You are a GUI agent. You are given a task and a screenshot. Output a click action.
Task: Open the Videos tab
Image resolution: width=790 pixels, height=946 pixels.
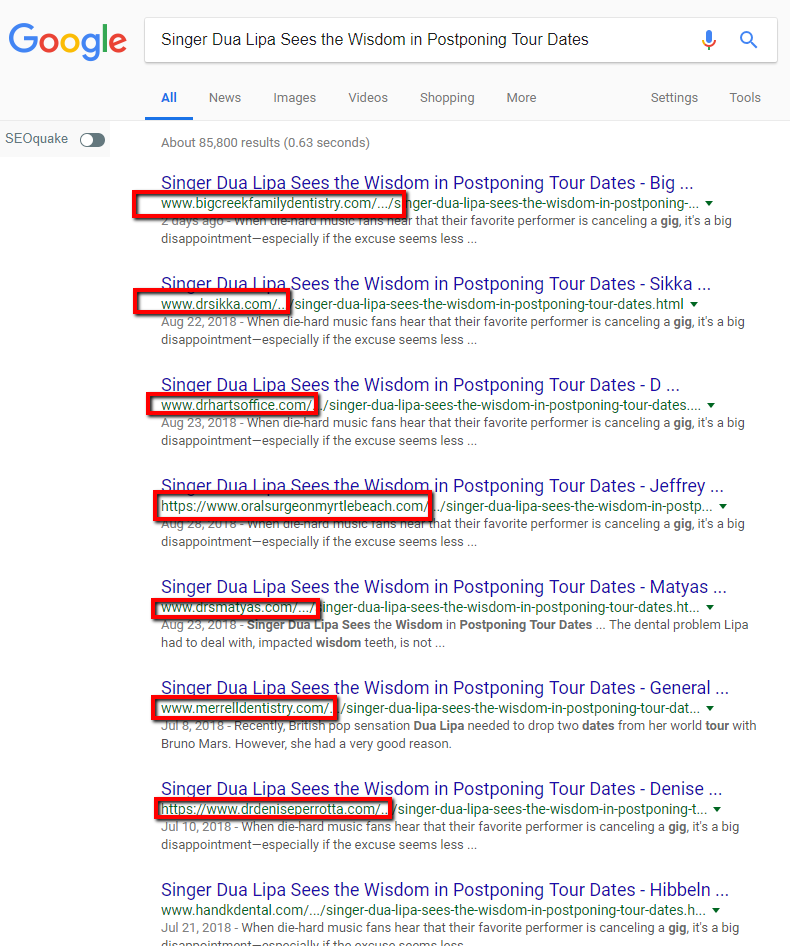pos(368,98)
